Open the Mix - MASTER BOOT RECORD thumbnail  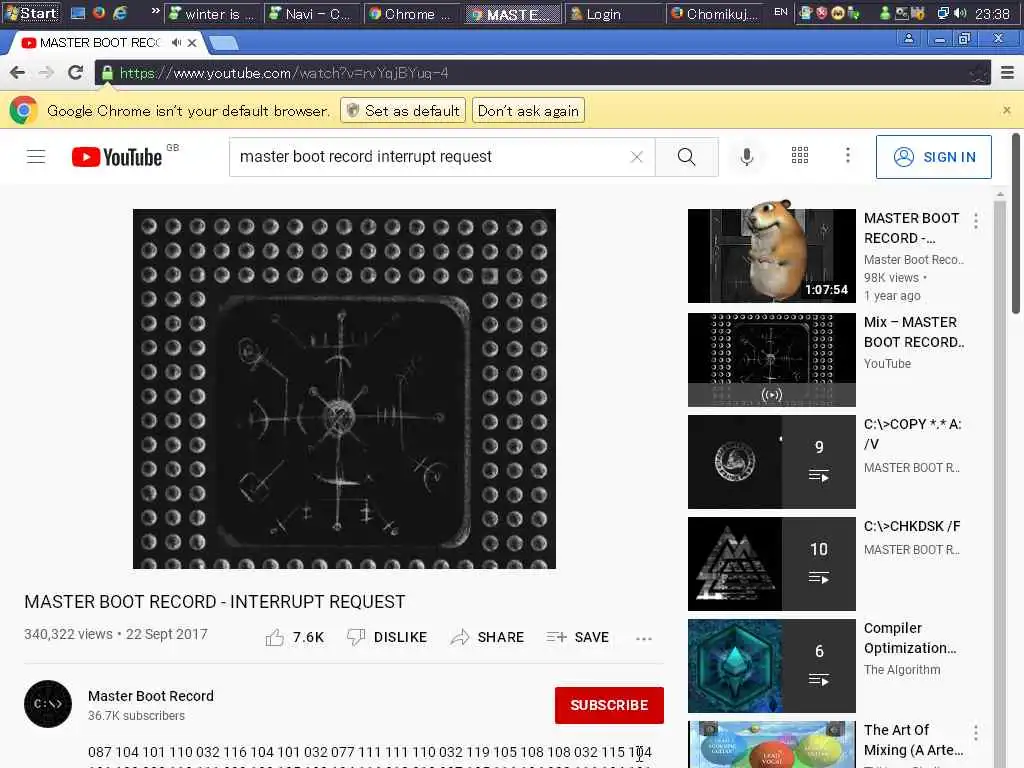(x=771, y=359)
